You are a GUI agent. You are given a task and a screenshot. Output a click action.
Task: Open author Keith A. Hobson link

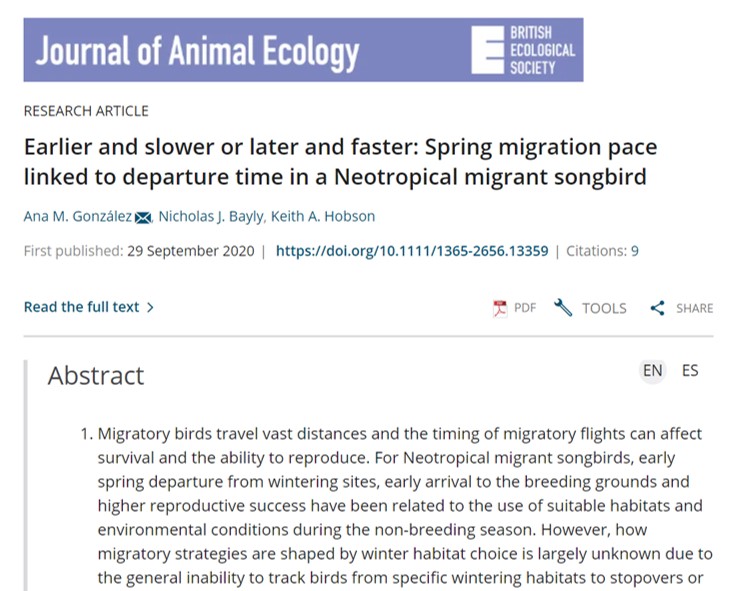(323, 216)
